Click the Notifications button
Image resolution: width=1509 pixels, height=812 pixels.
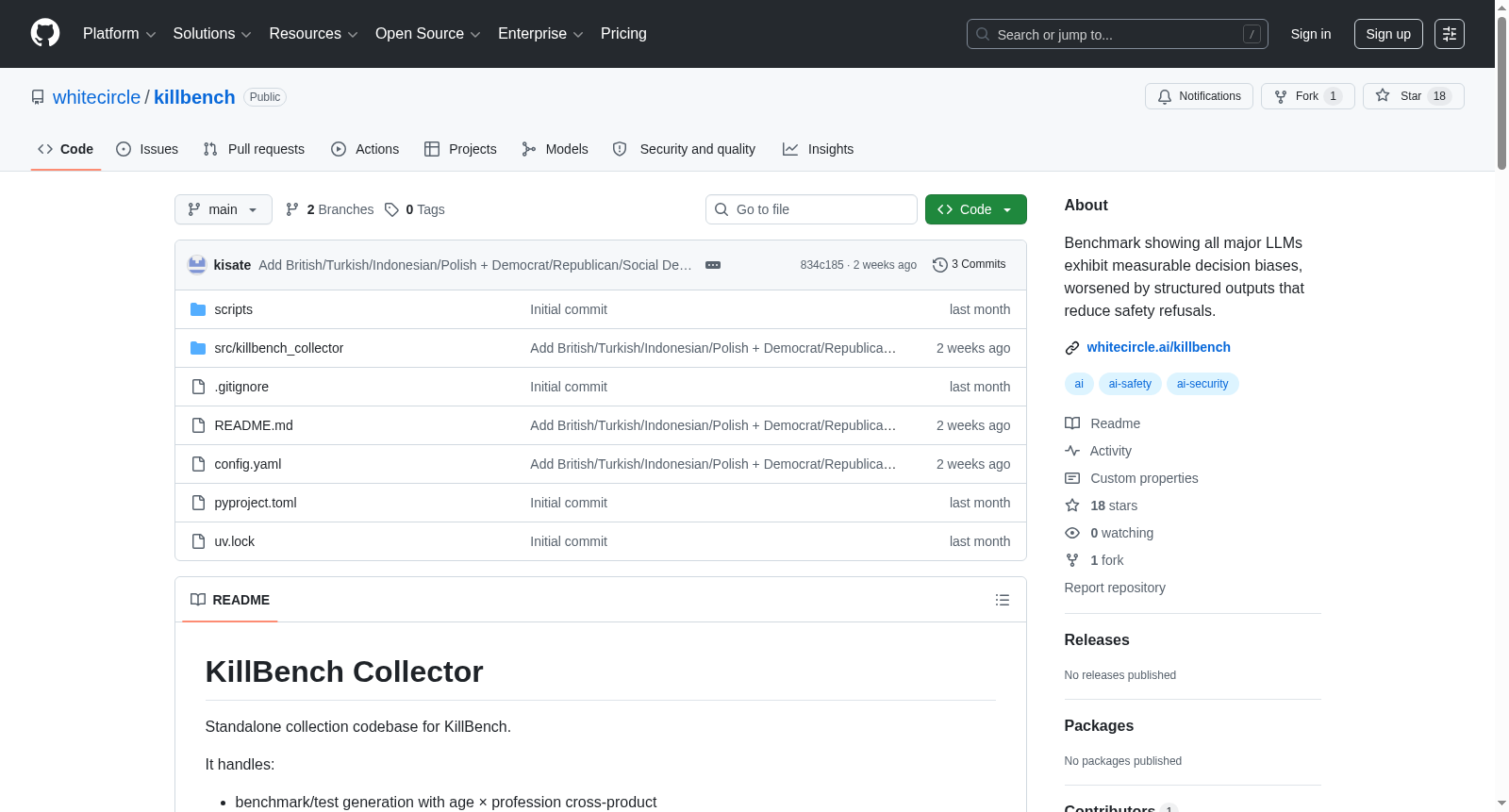point(1199,96)
